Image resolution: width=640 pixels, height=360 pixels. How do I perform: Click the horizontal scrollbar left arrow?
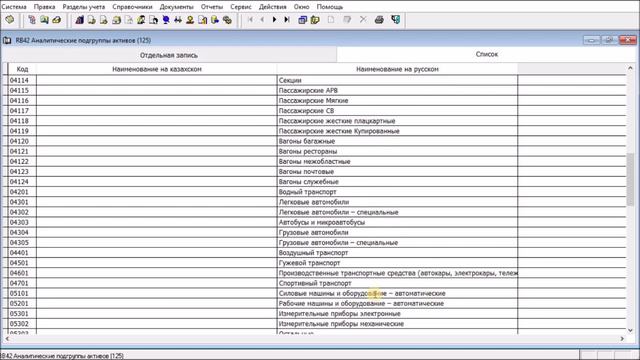click(7, 339)
